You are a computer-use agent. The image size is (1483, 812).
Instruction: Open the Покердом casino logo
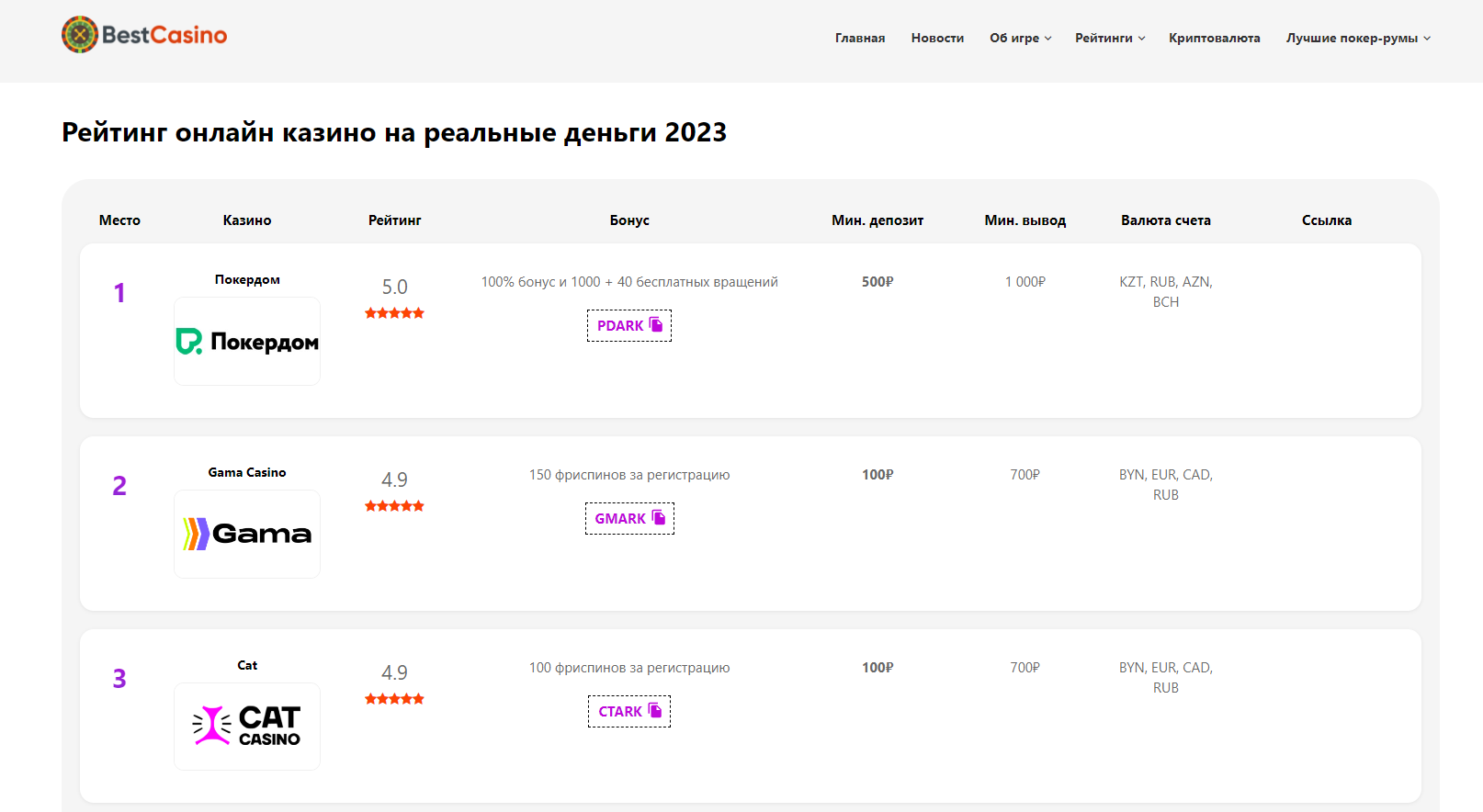click(247, 342)
